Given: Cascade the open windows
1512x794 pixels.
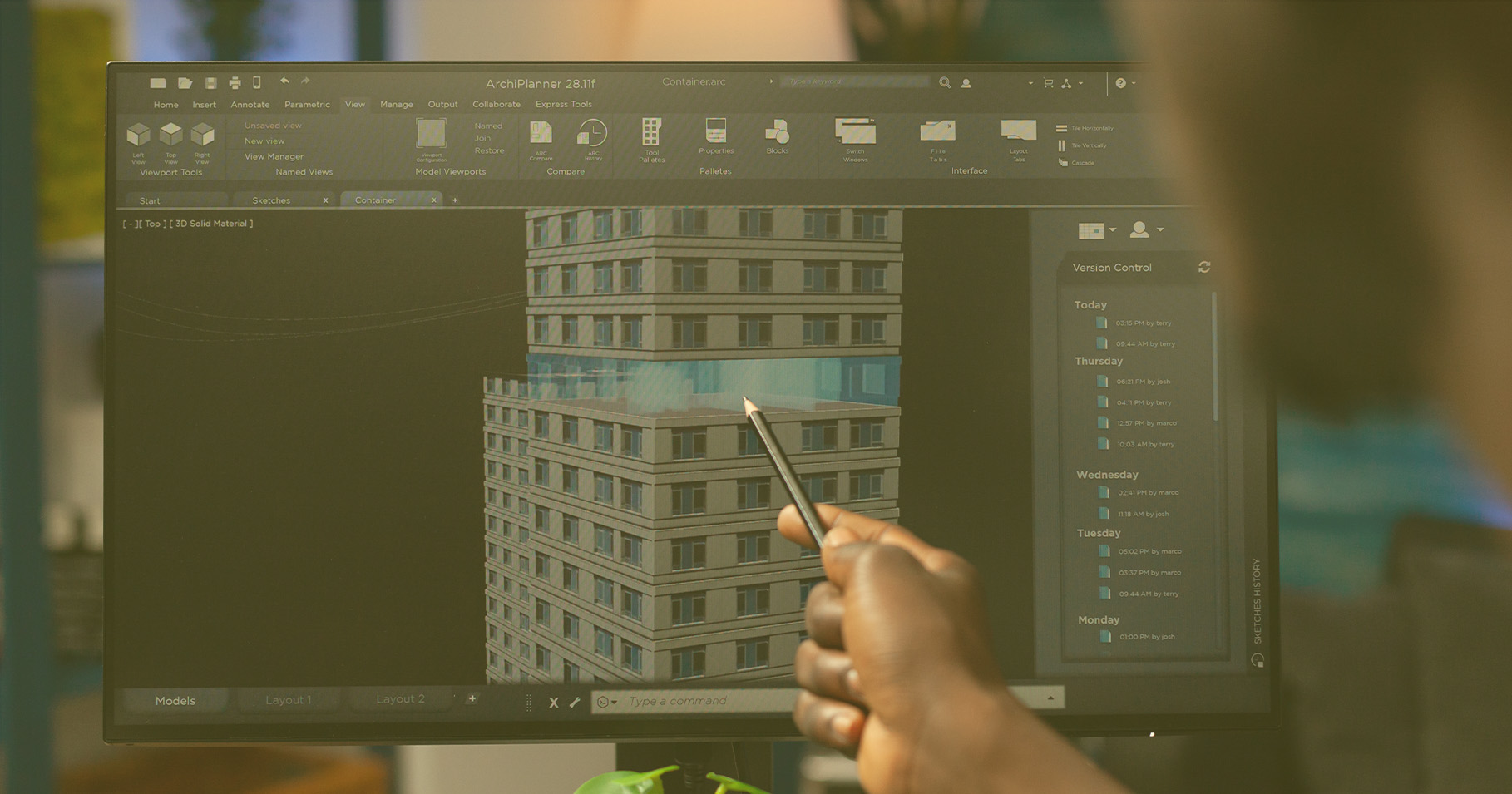Looking at the screenshot, I should point(1076,163).
